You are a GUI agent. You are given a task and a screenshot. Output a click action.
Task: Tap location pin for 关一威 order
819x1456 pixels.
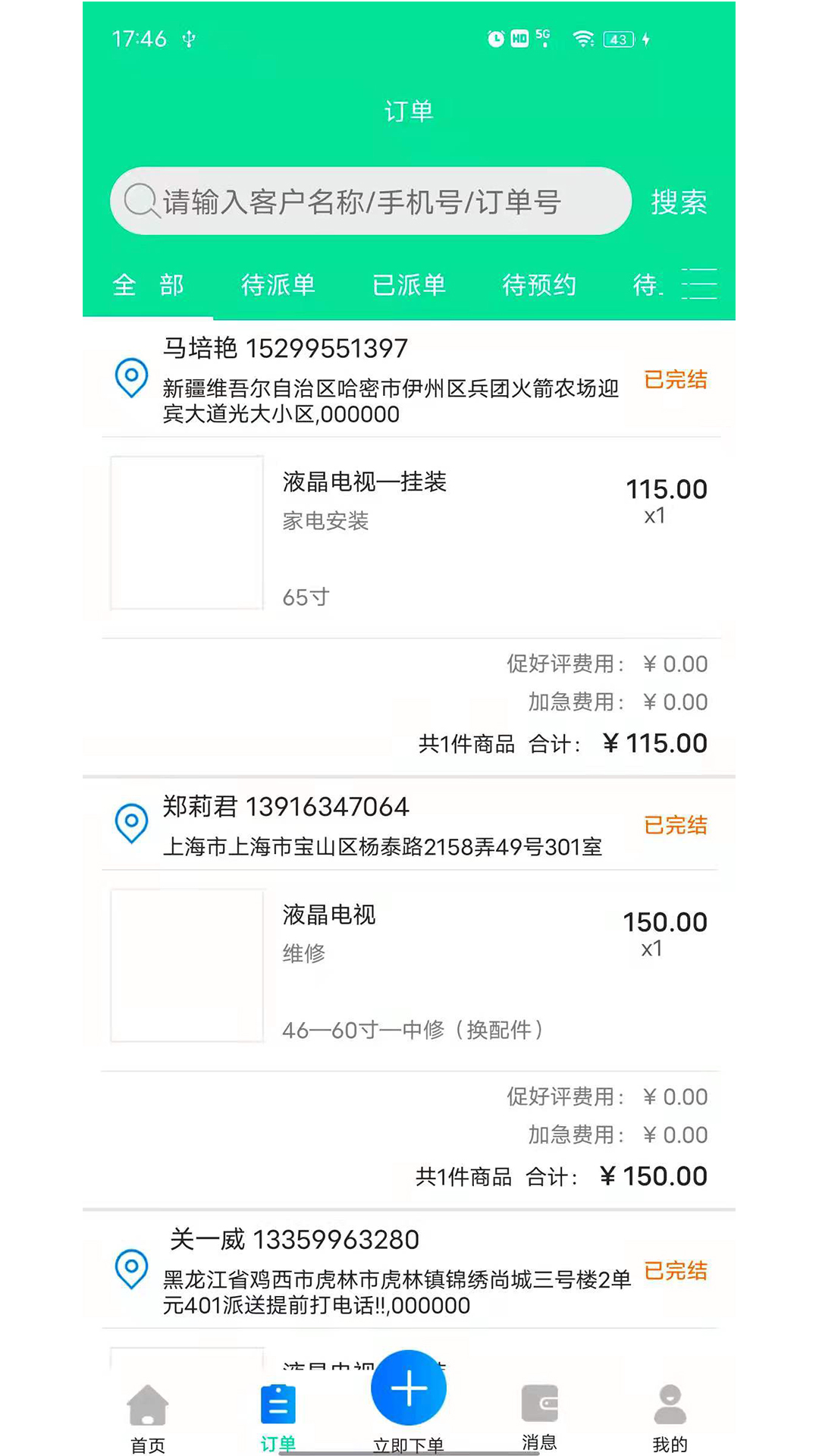pyautogui.click(x=131, y=1269)
